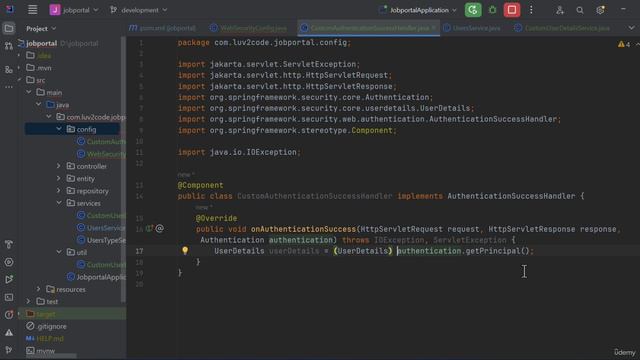640x360 pixels.
Task: Open the Commit tool window
Action: click(x=9, y=46)
